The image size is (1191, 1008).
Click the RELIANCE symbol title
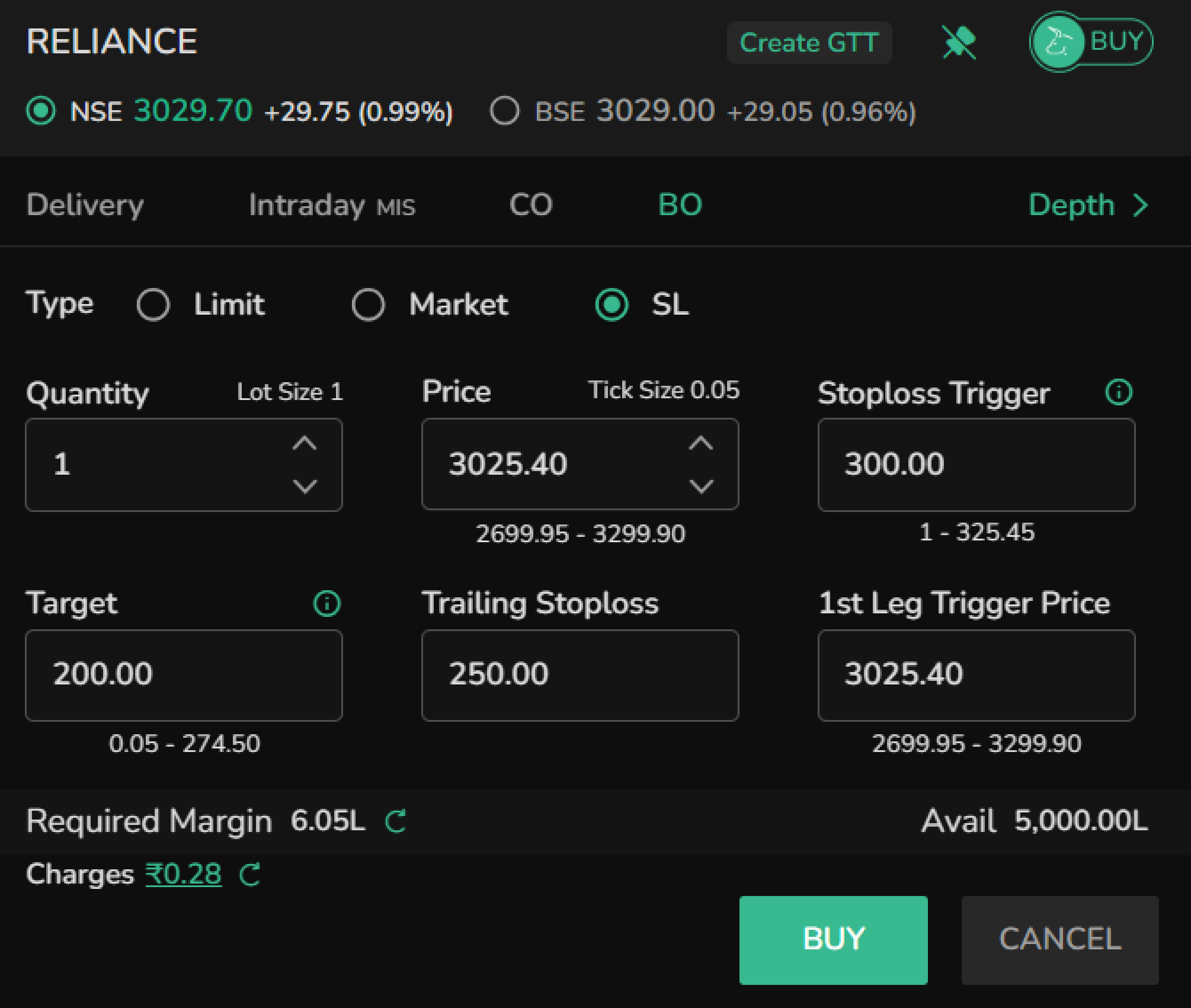pos(112,42)
